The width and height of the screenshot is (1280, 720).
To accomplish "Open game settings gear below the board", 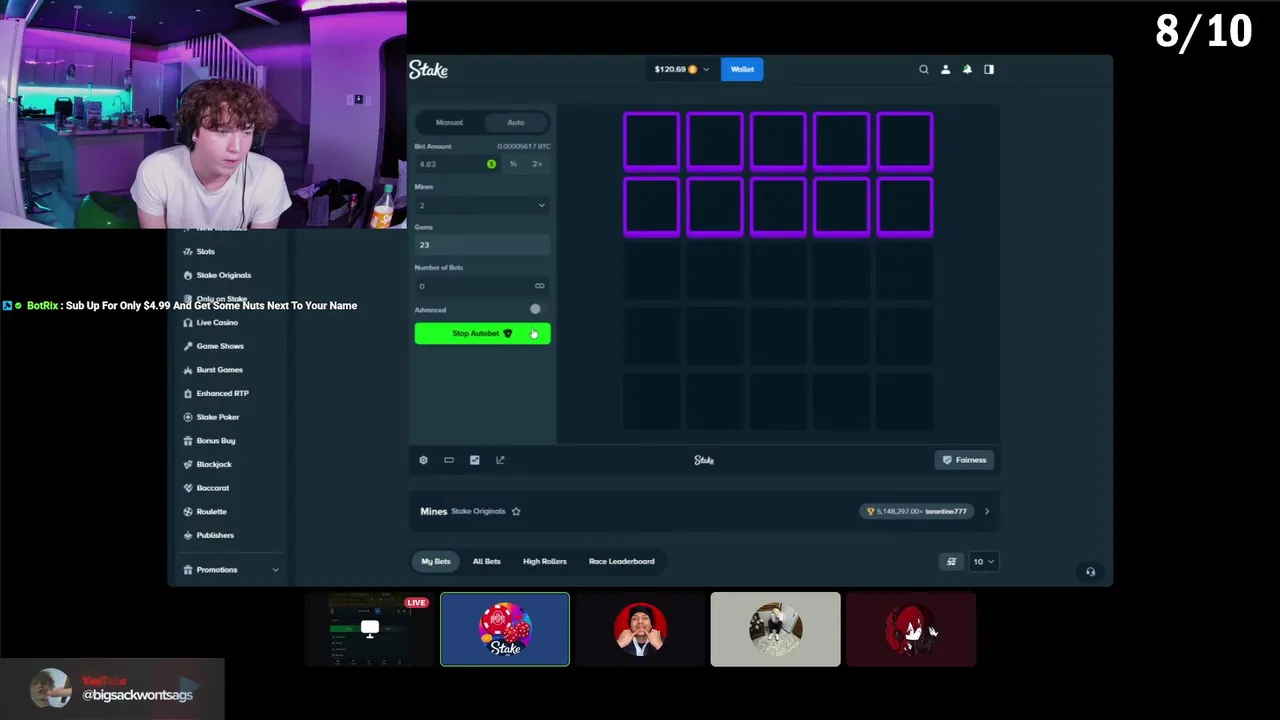I will tap(423, 460).
